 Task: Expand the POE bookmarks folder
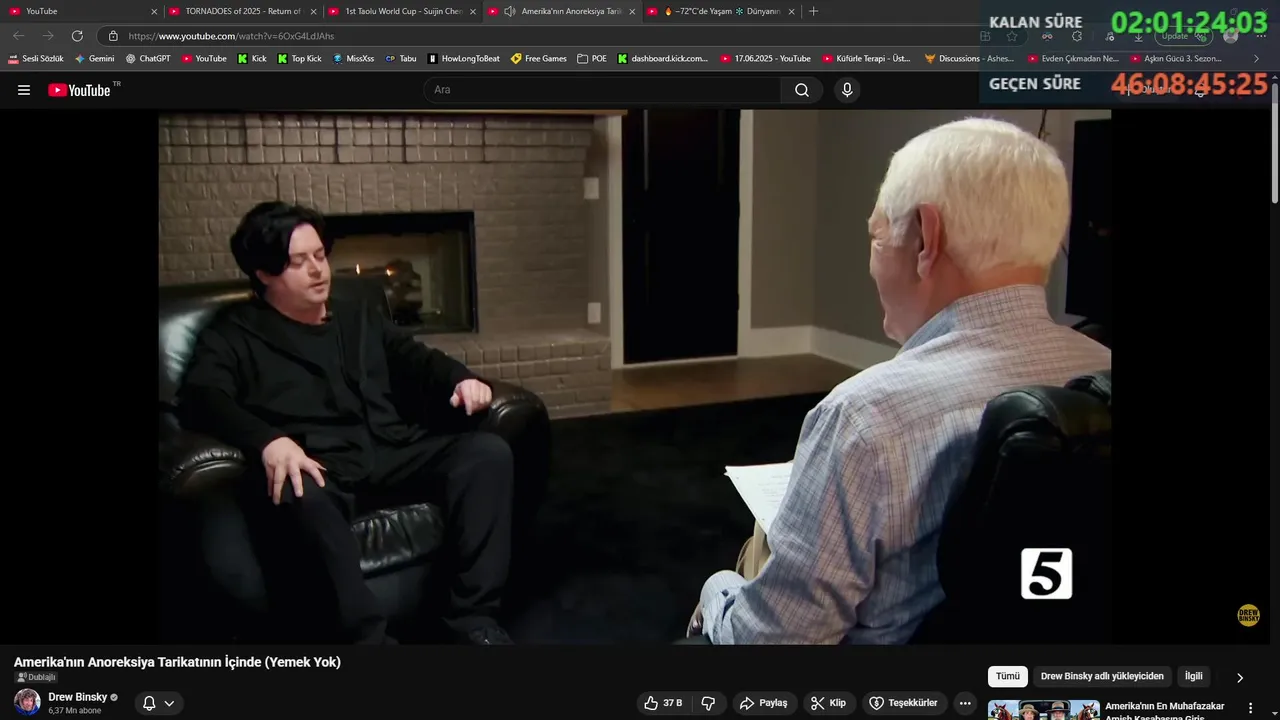coord(592,59)
